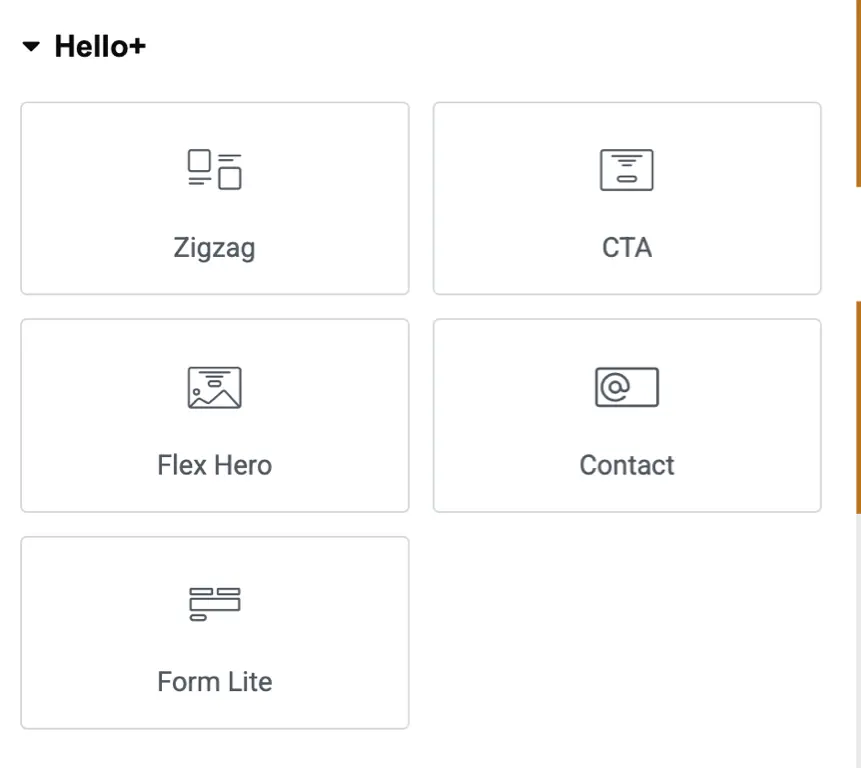Click the triangle next to Hello+ heading

tap(29, 46)
